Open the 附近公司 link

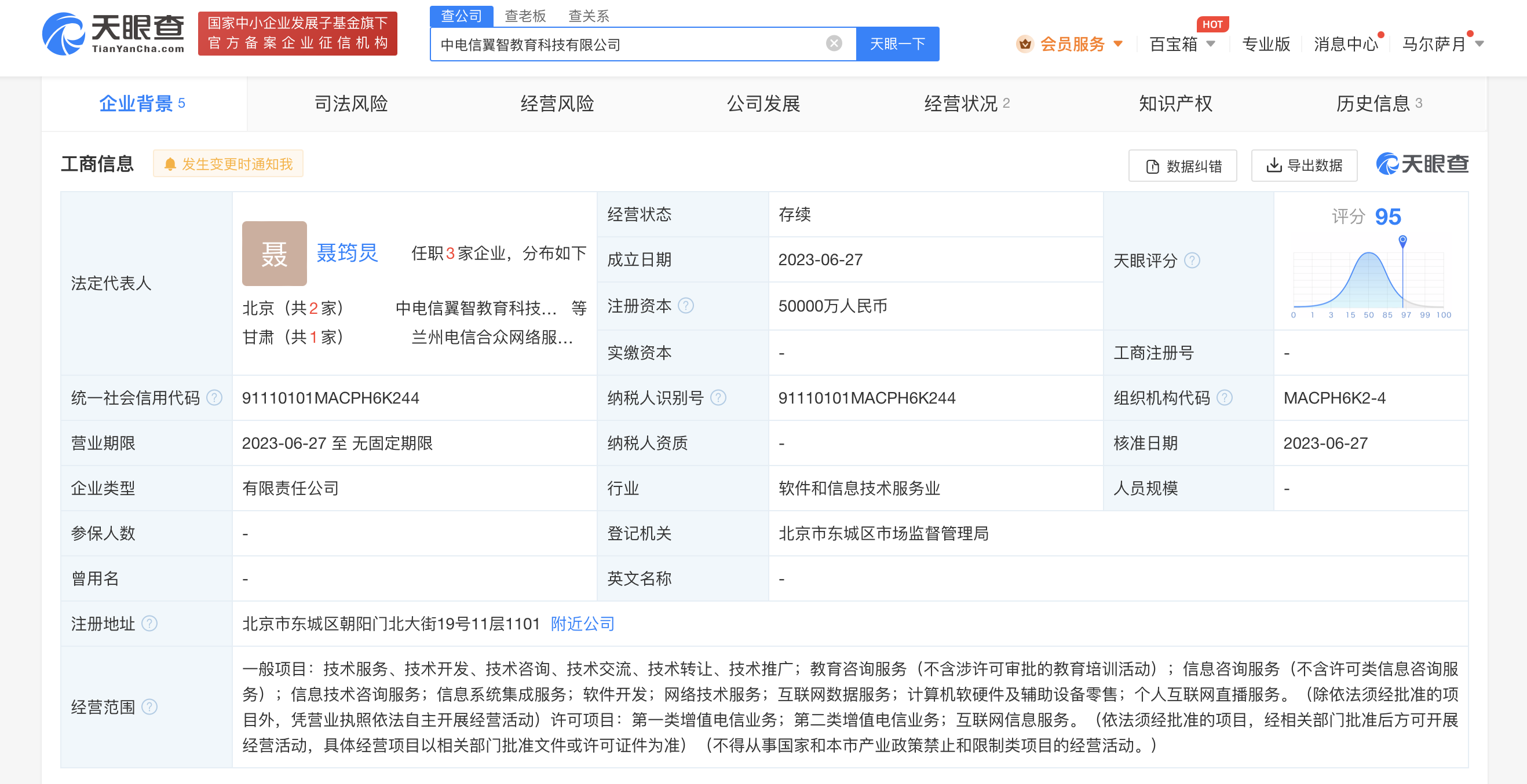click(x=583, y=624)
